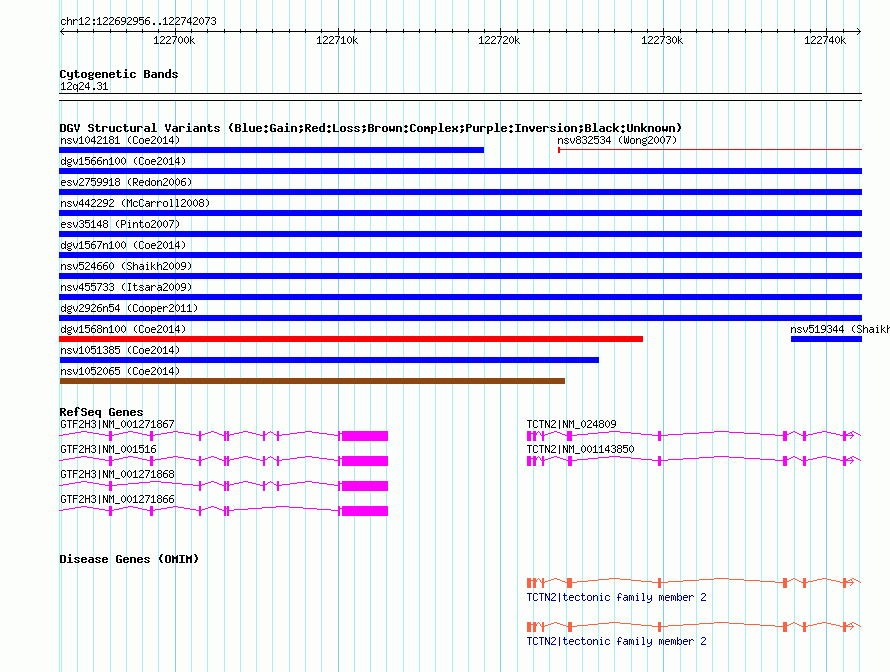Select the nsv832534 (Wong2007) red variant line
Viewport: 890px width, 672px height.
coord(710,150)
